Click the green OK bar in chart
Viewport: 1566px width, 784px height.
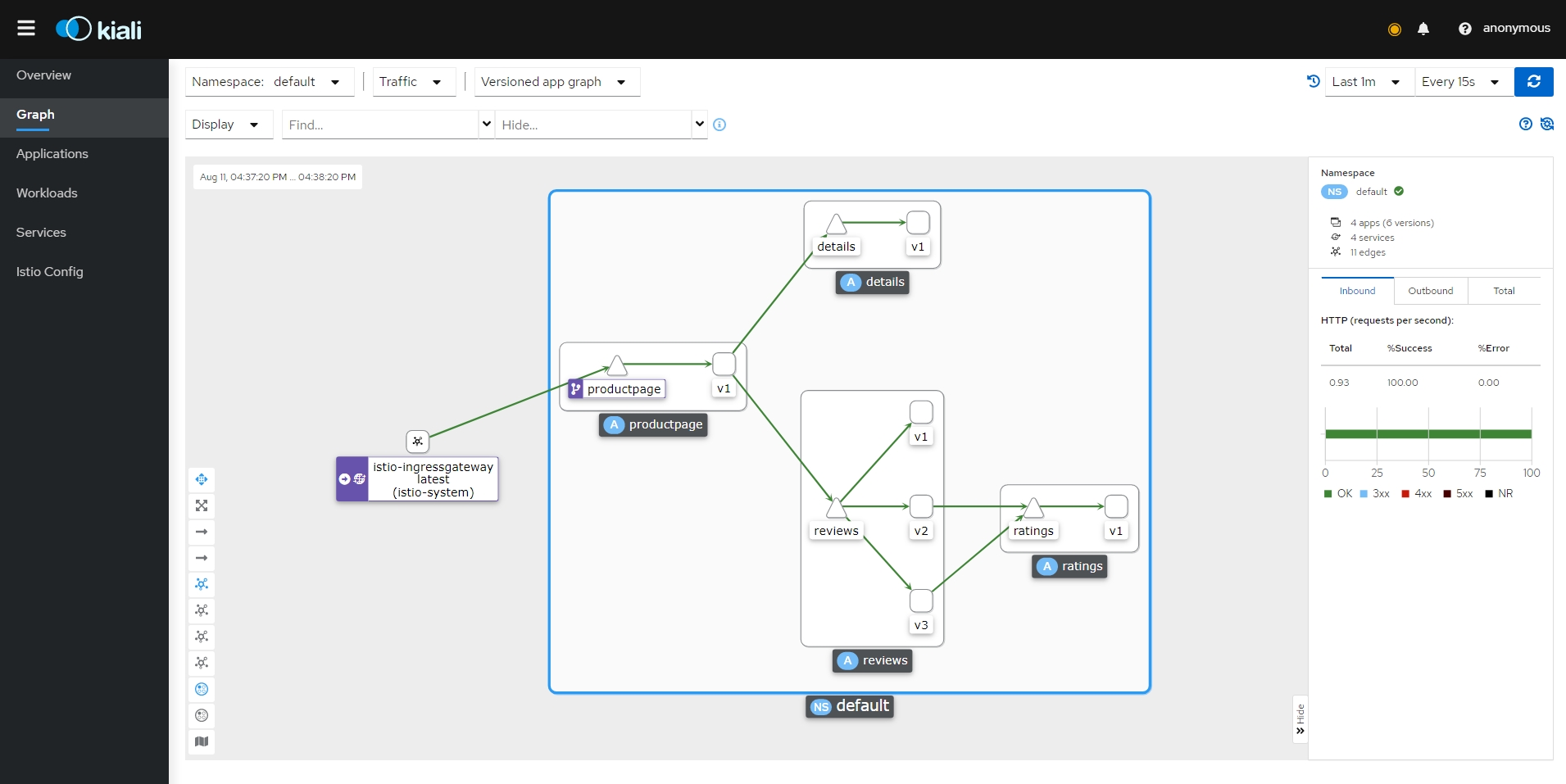pos(1428,434)
